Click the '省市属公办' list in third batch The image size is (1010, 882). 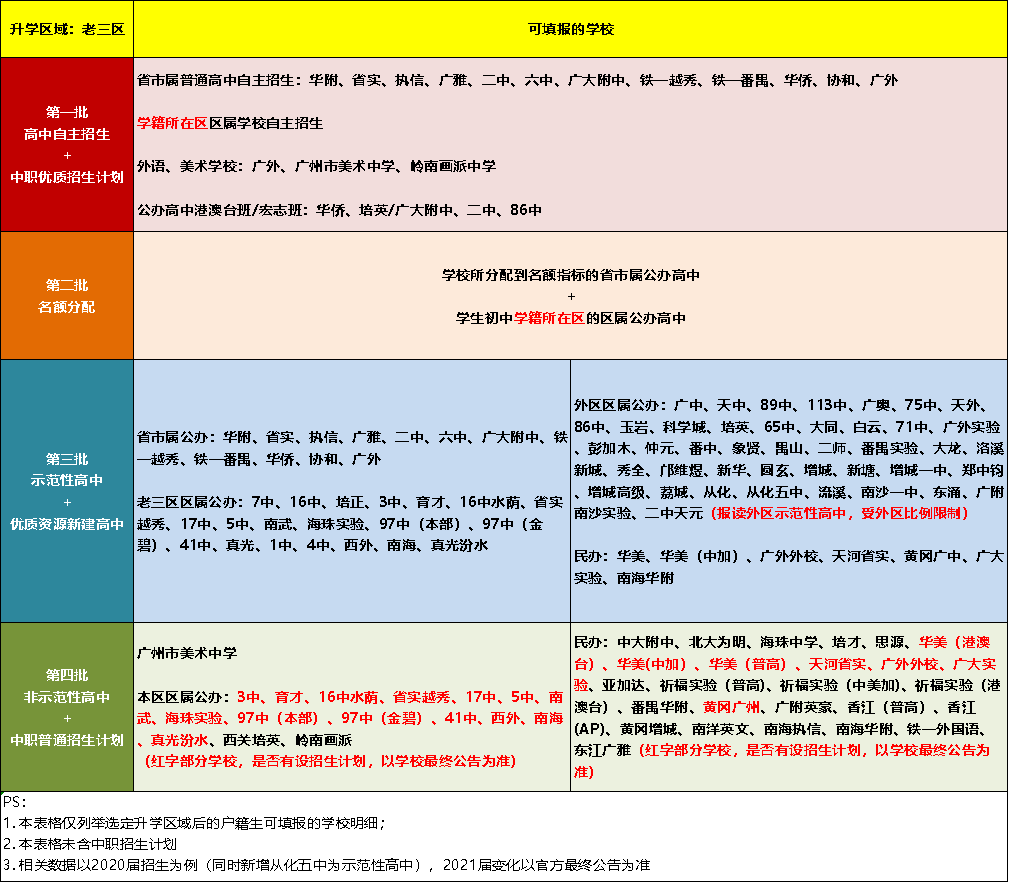(352, 448)
